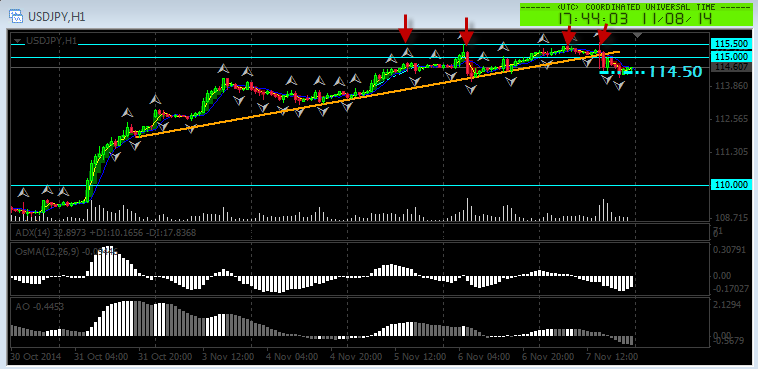
Task: Select the 110.000 cyan price label
Action: (731, 185)
